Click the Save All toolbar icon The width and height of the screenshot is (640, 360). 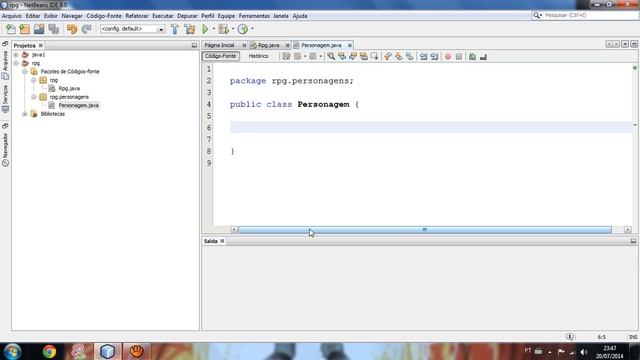tap(54, 29)
